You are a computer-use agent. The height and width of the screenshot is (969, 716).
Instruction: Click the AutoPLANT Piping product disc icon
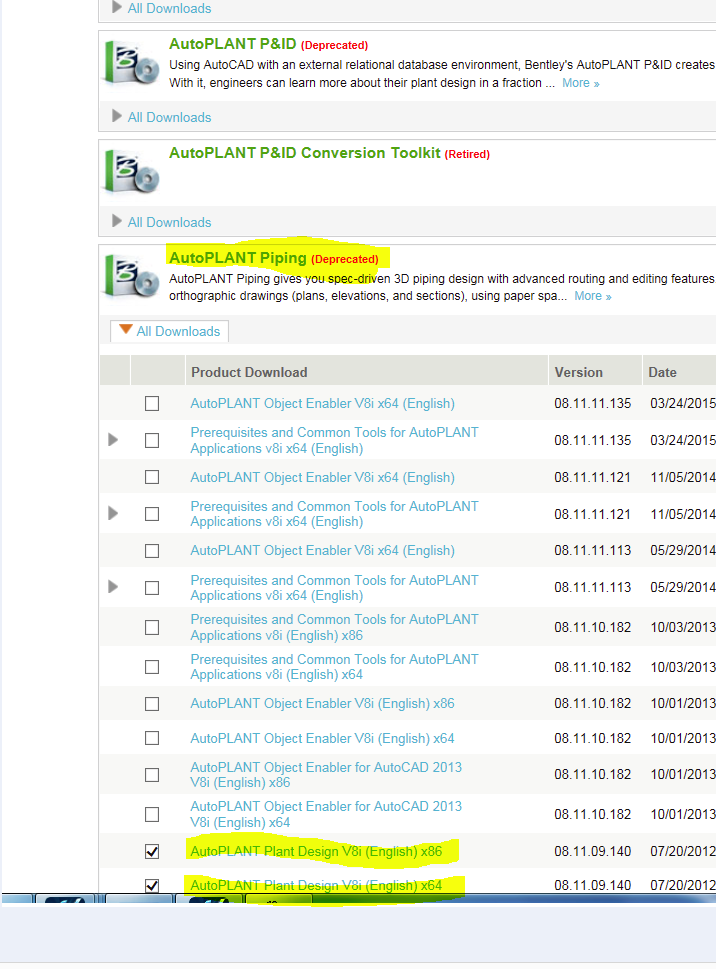(x=132, y=276)
